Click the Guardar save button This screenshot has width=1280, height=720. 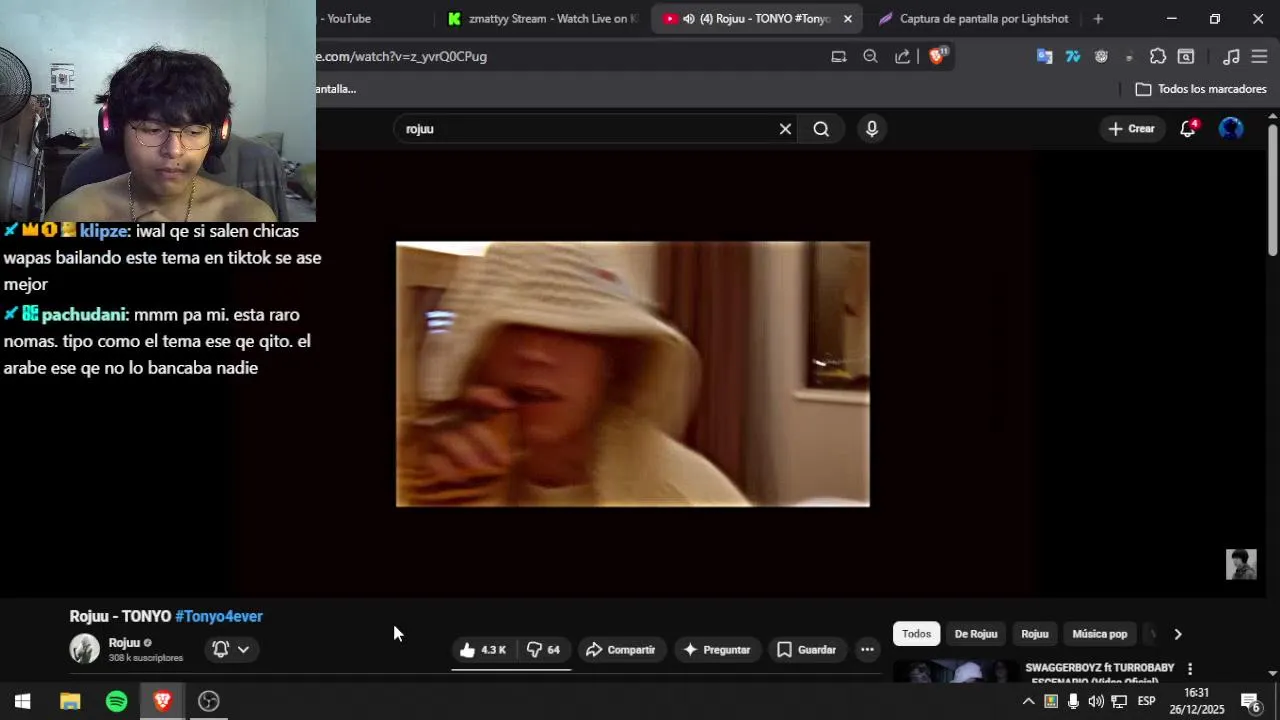(x=807, y=650)
